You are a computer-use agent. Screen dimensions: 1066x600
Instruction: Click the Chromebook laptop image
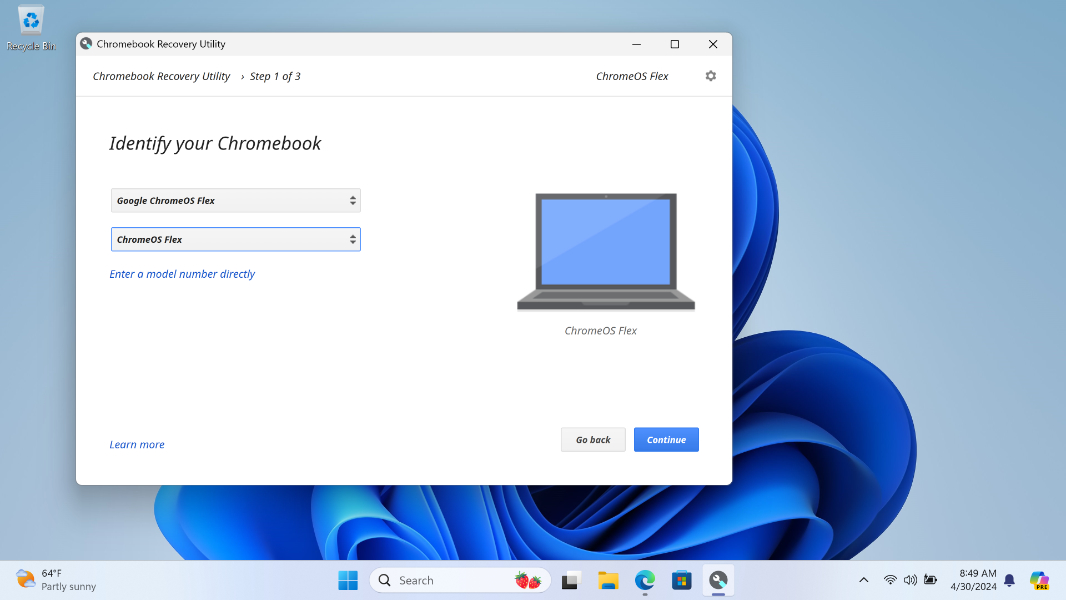[605, 252]
